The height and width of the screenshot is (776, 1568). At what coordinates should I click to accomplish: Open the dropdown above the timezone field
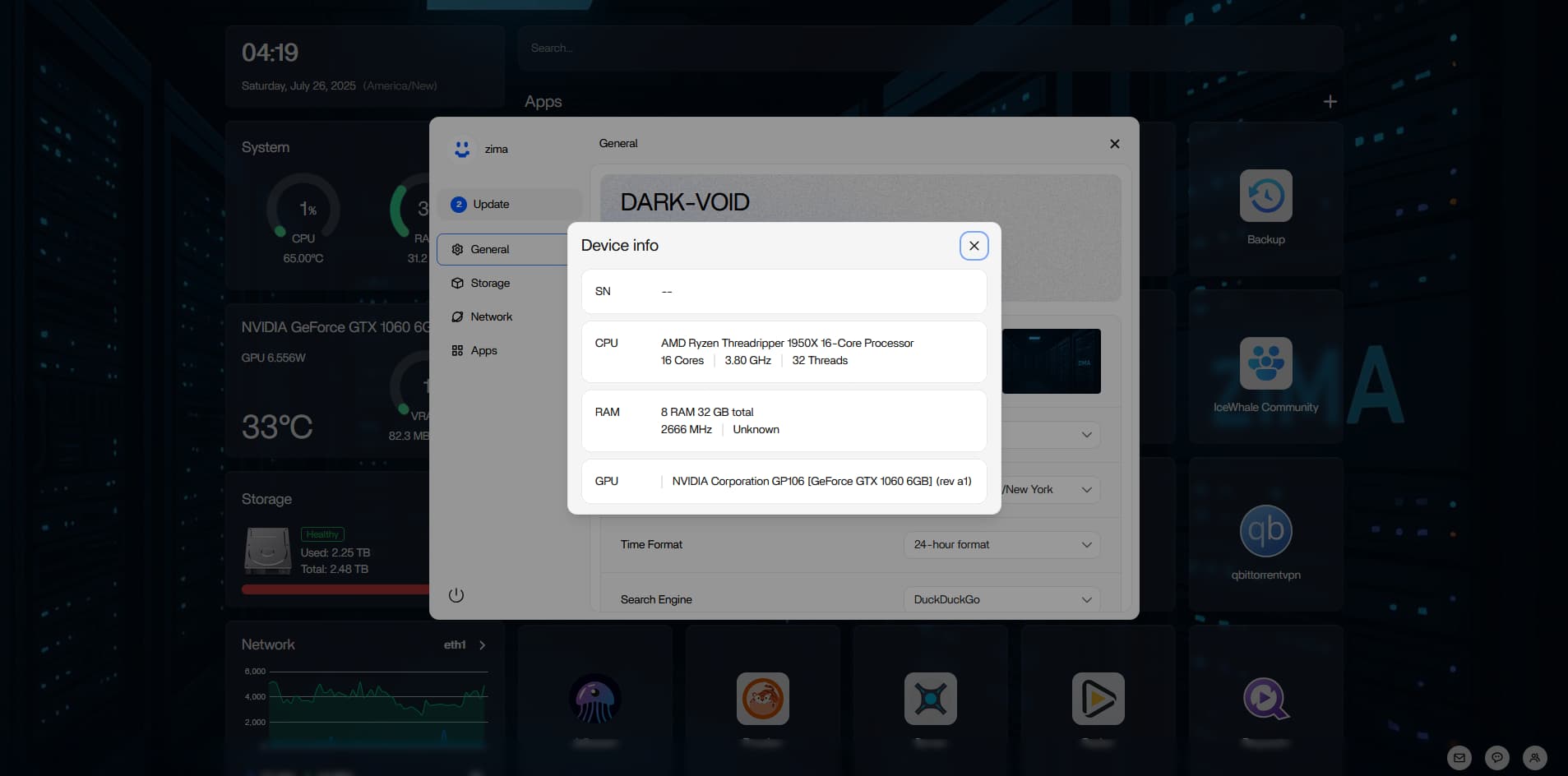pyautogui.click(x=1050, y=434)
